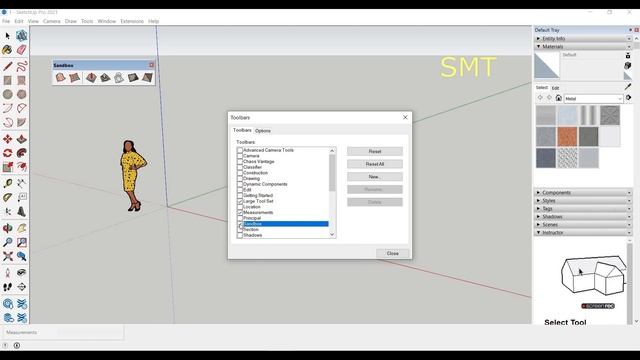This screenshot has height=360, width=640.
Task: Switch to materials Edit tab
Action: (x=556, y=88)
